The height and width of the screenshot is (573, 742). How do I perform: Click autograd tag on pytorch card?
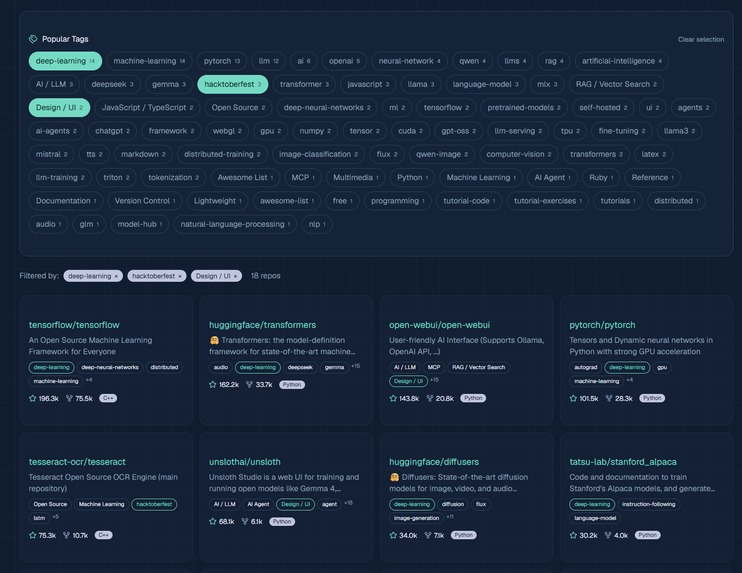pyautogui.click(x=585, y=367)
